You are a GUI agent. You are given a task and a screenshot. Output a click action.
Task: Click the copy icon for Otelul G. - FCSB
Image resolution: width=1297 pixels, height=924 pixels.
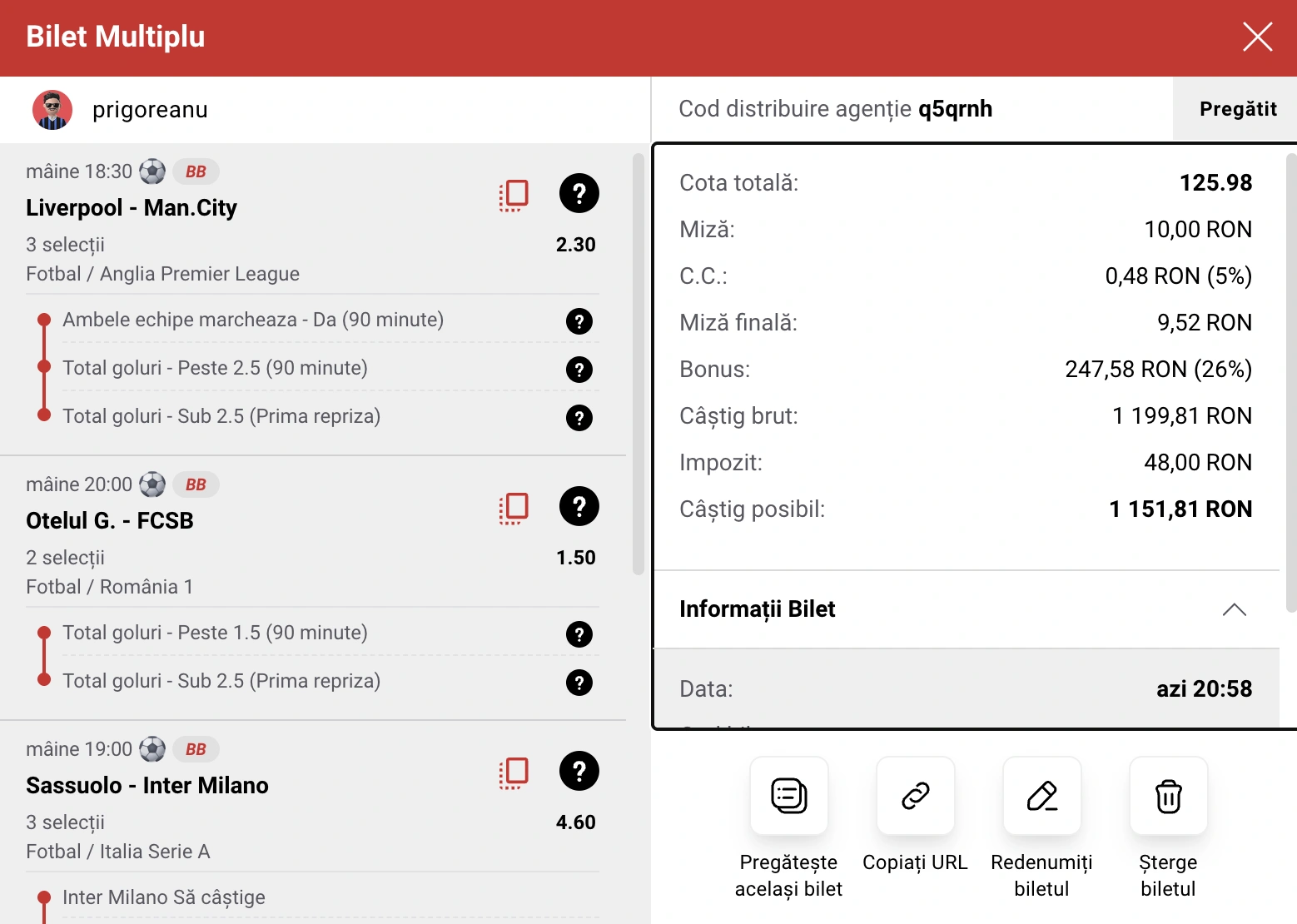click(514, 508)
